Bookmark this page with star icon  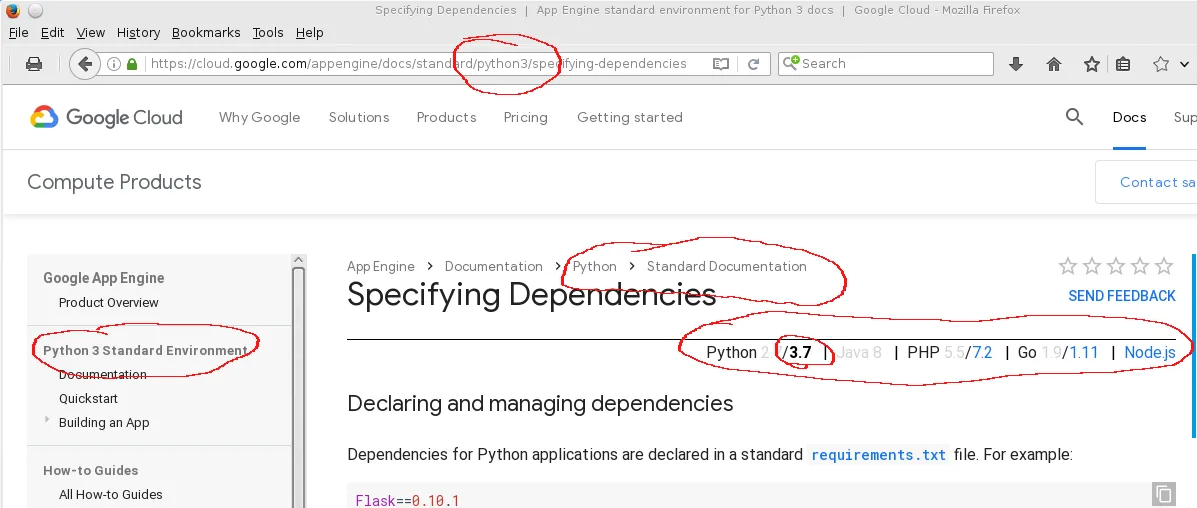tap(1092, 64)
